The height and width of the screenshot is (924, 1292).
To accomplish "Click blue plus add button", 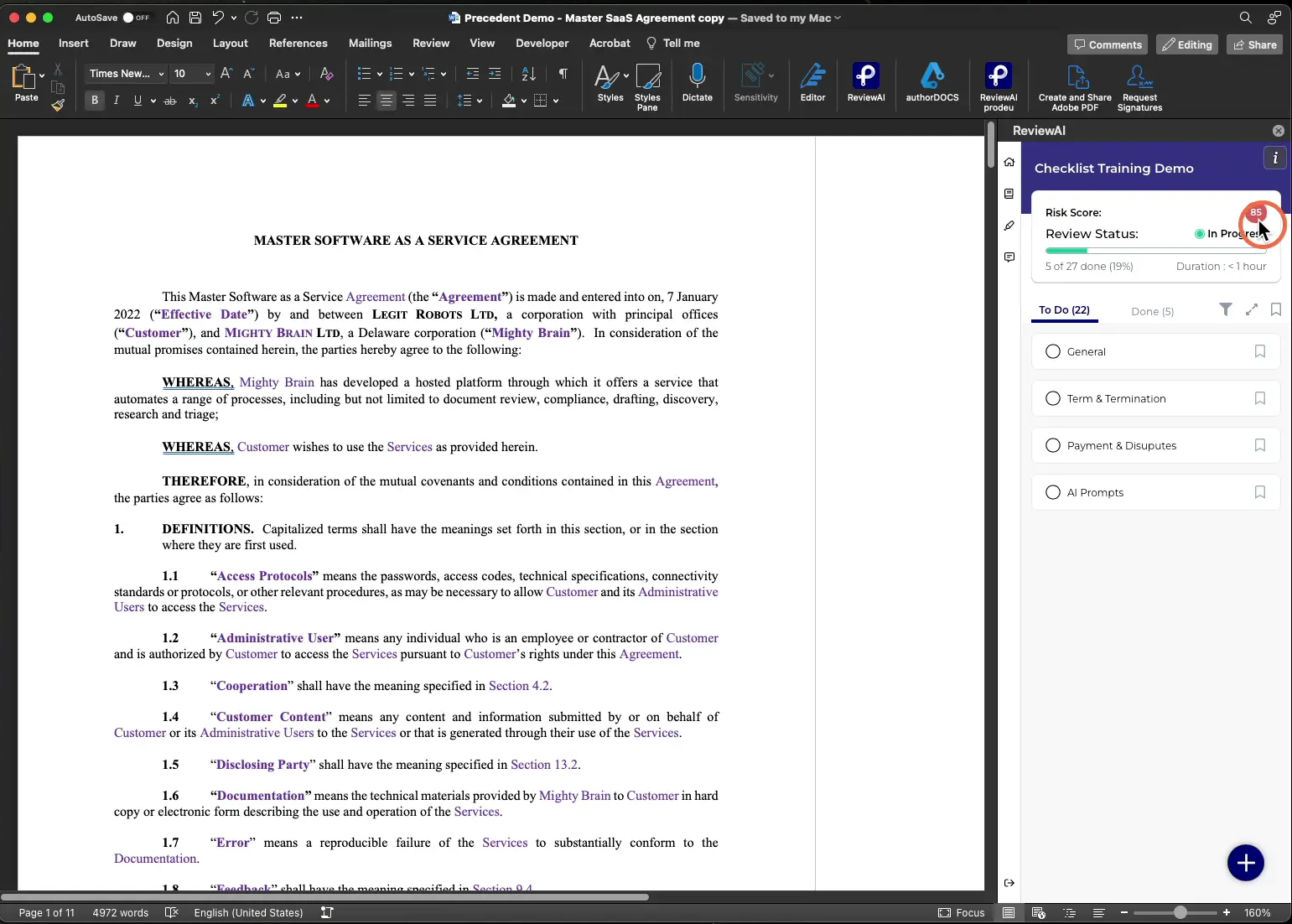I will click(1246, 863).
